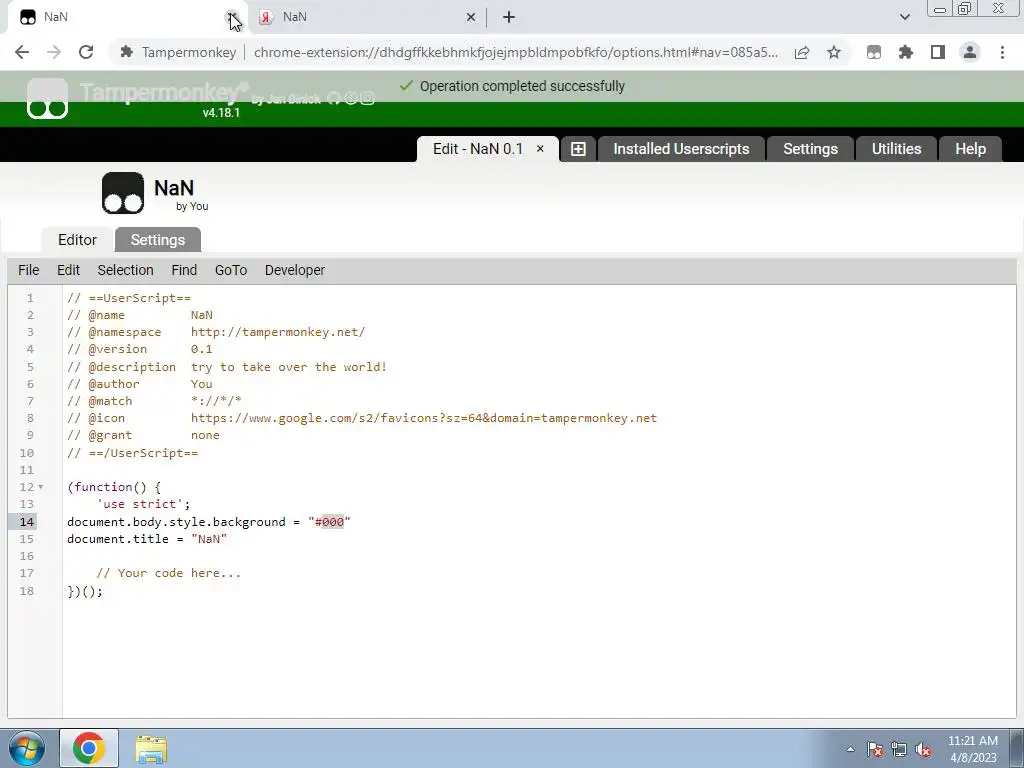Click the network tray icon
This screenshot has width=1024, height=768.
pos(899,749)
